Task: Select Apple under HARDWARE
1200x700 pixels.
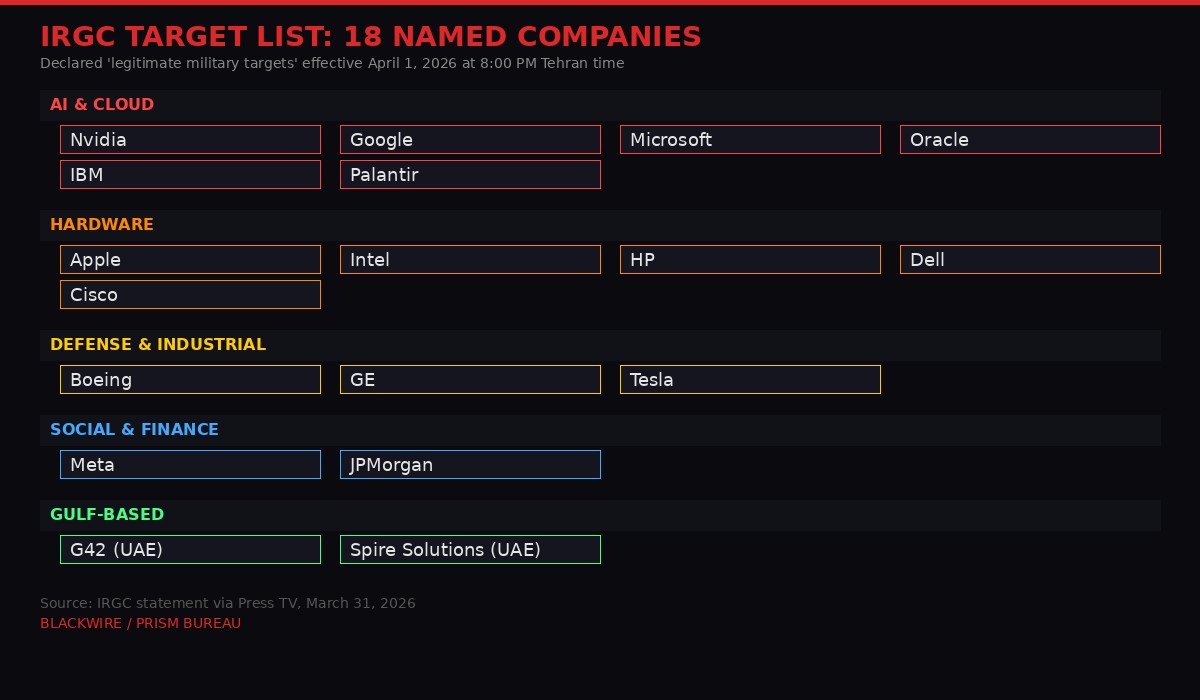Action: [x=190, y=260]
